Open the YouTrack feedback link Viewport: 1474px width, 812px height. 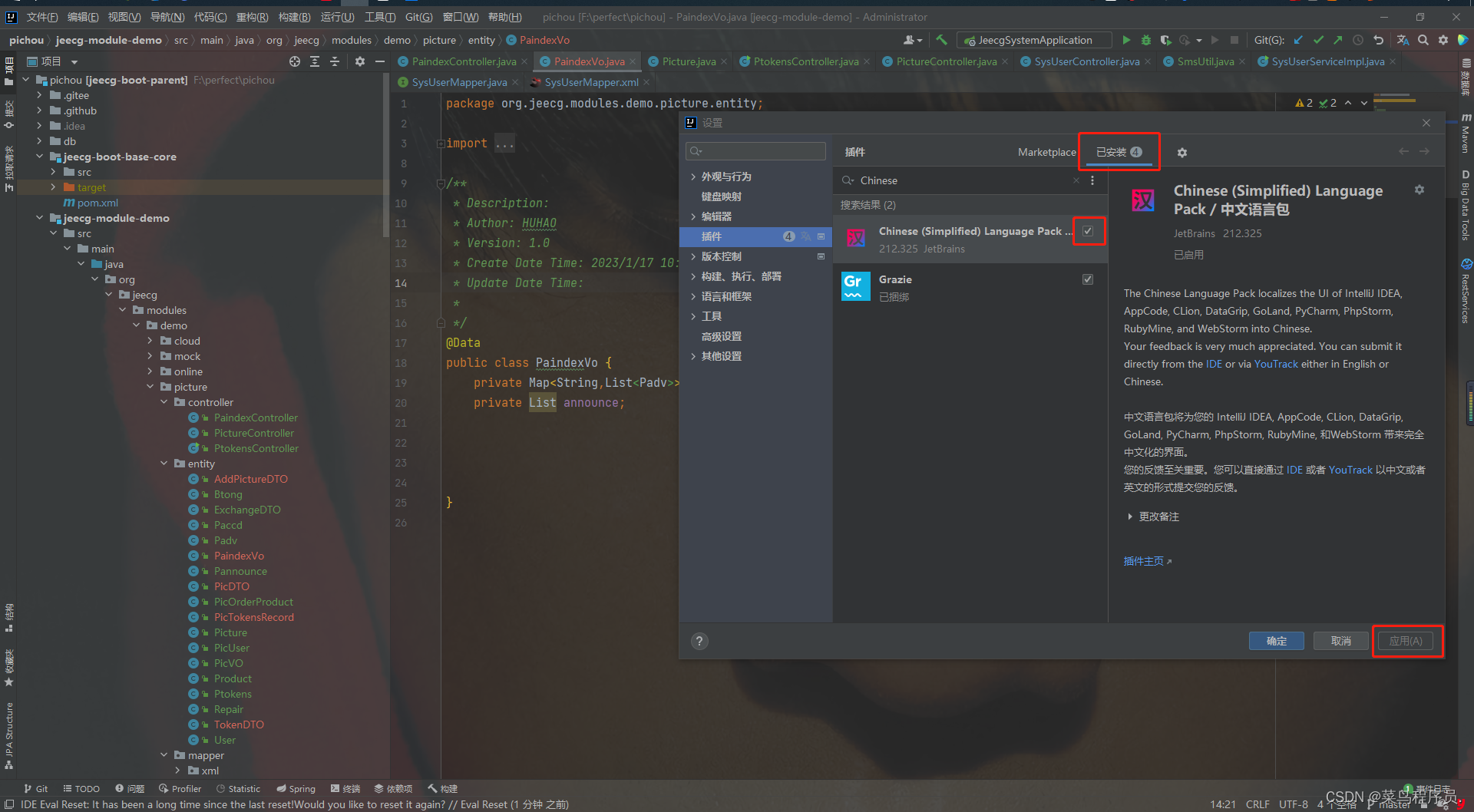coord(1276,364)
